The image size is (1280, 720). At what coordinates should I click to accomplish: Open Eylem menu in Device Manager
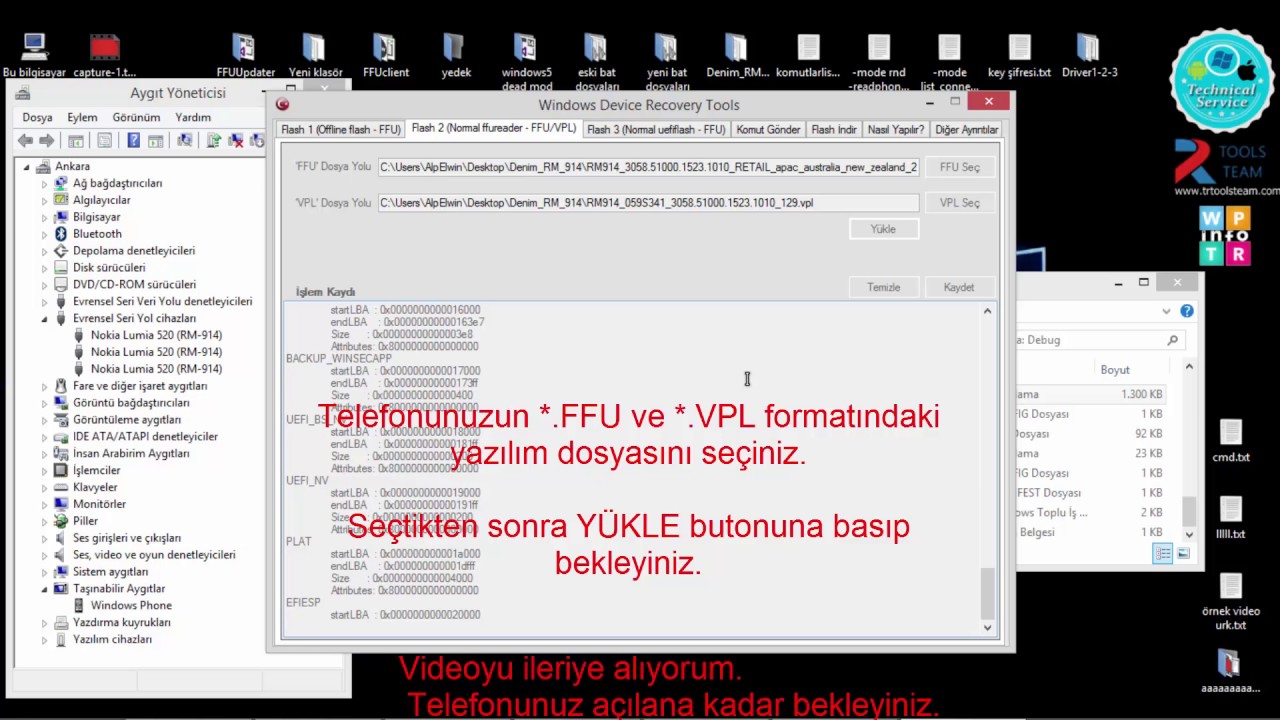82,117
